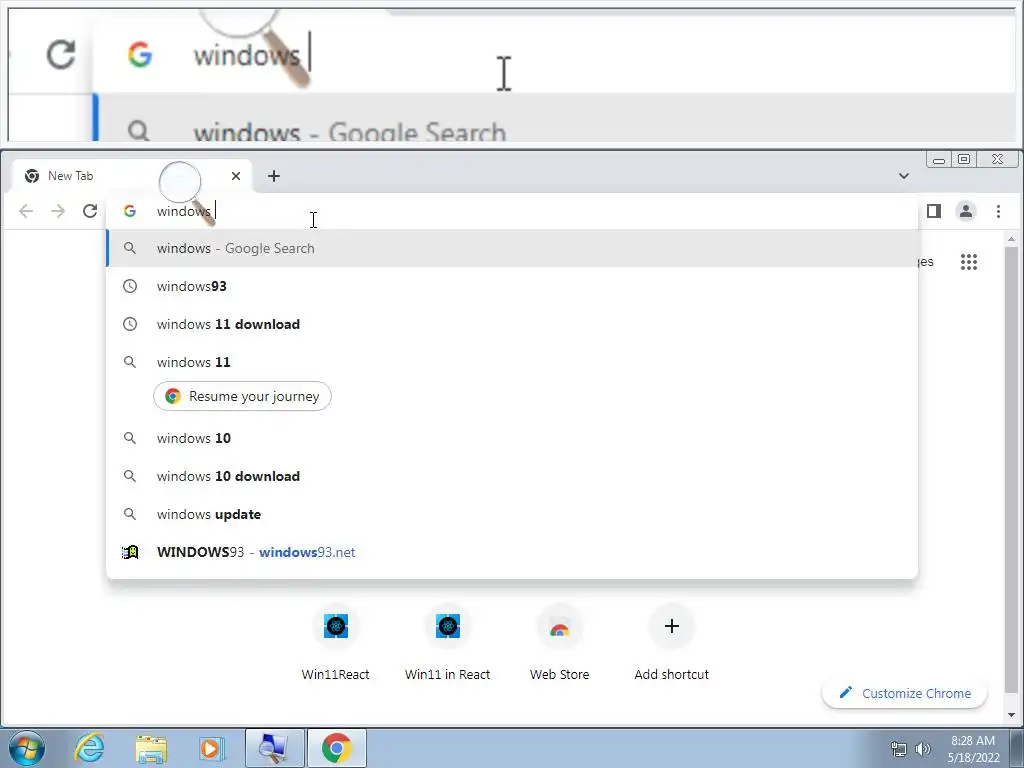Click the Add shortcut tile
1024x768 pixels.
coord(671,643)
